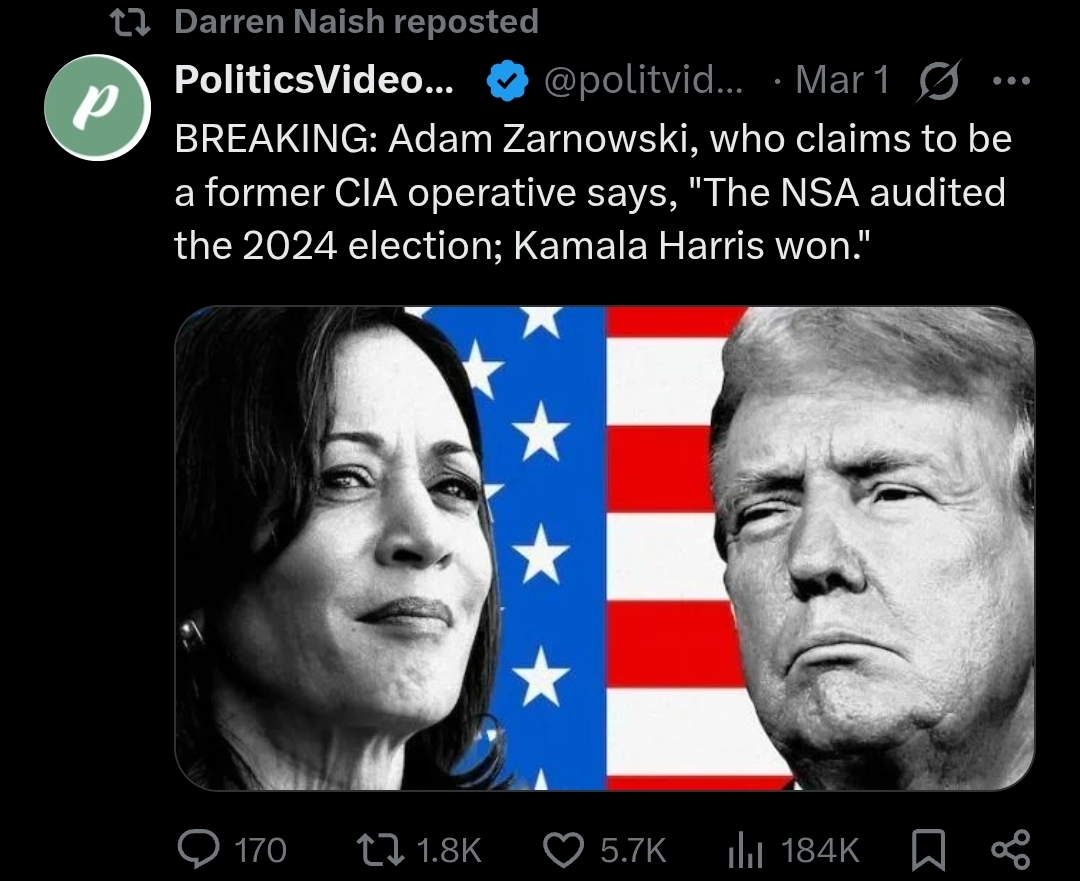Open the Darren Naish reposted link

click(x=356, y=21)
